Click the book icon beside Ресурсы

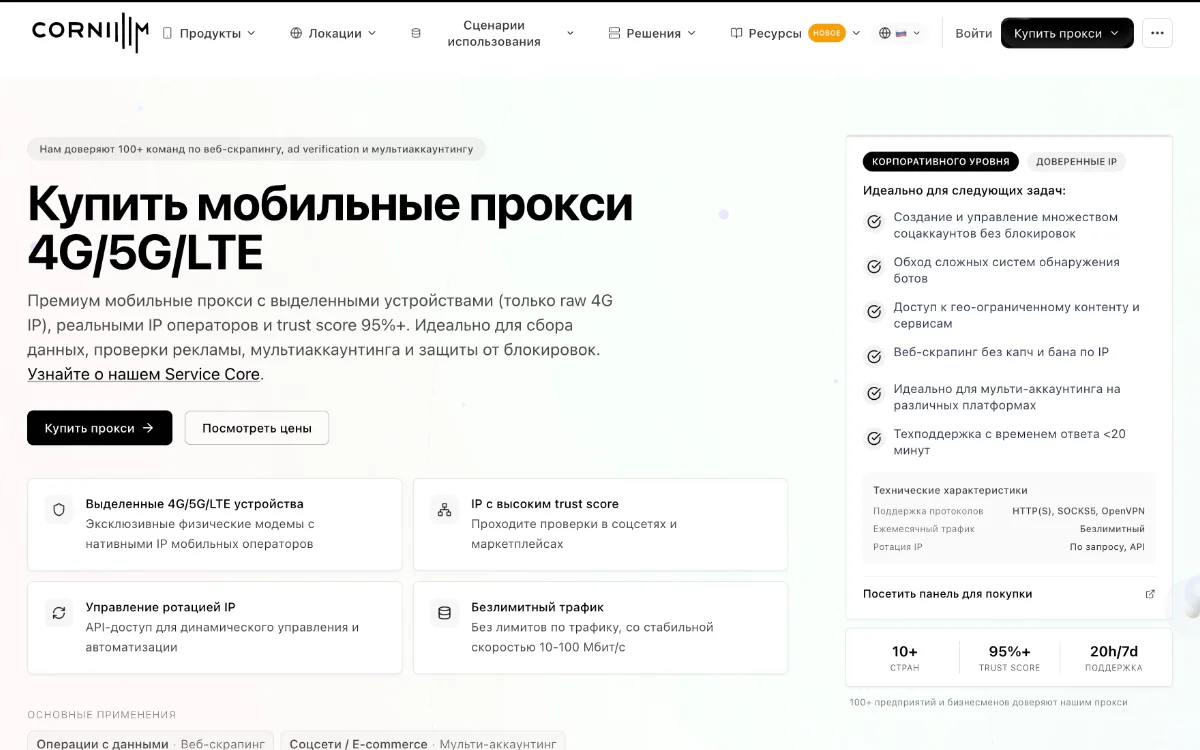point(736,33)
